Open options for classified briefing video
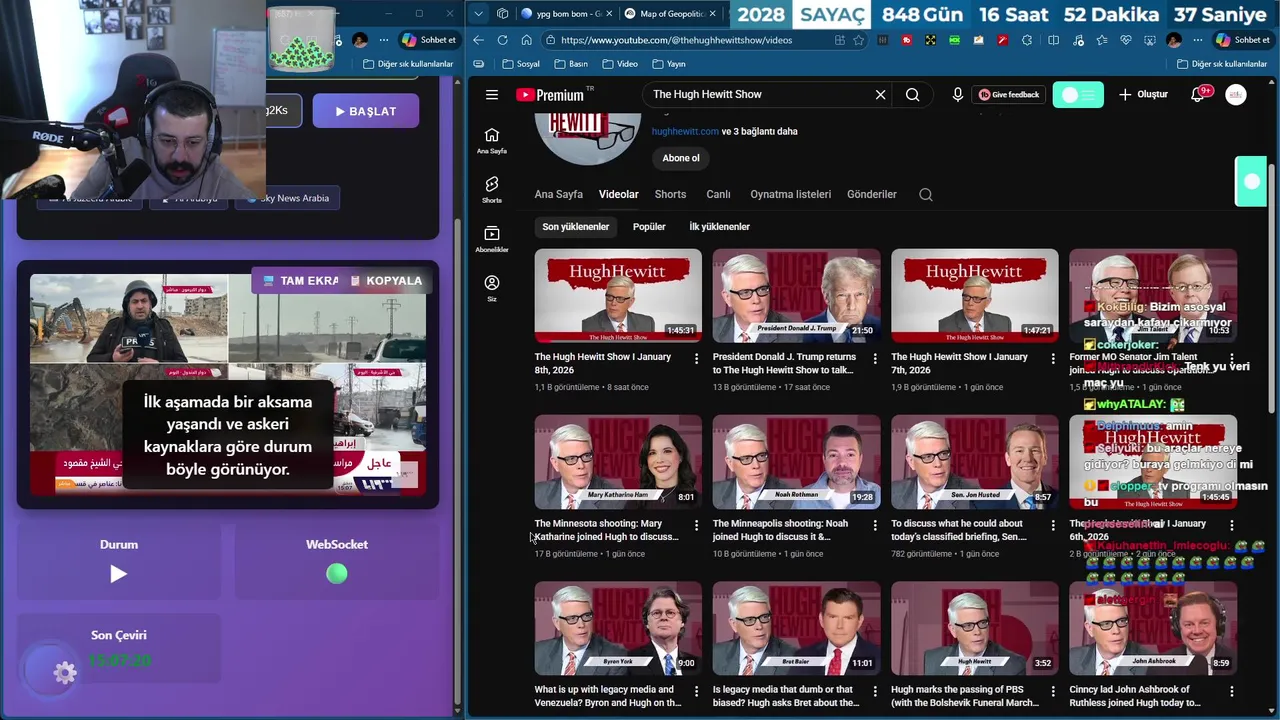The width and height of the screenshot is (1280, 720). tap(1053, 525)
